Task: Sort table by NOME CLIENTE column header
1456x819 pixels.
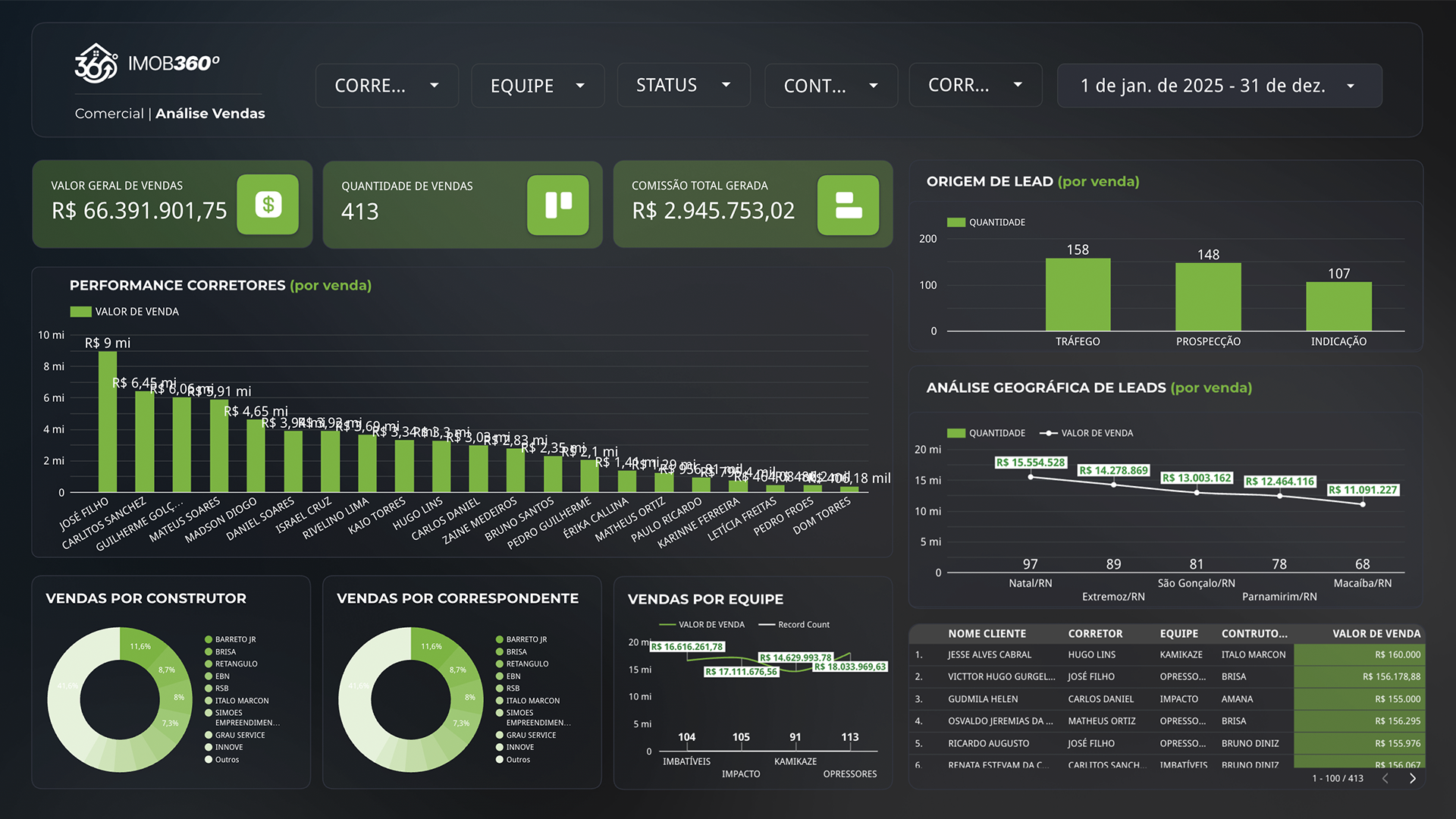Action: tap(987, 634)
